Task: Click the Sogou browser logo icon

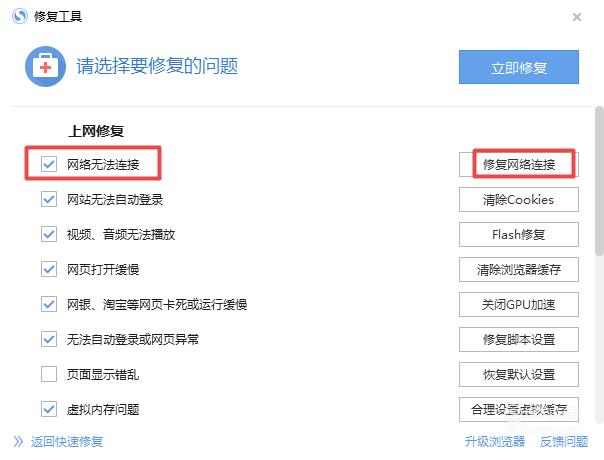Action: coord(20,17)
